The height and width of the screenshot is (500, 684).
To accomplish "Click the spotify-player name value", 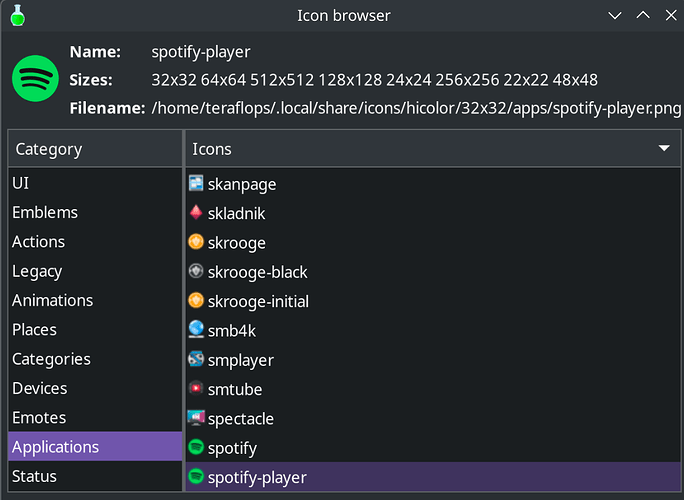I will (201, 52).
